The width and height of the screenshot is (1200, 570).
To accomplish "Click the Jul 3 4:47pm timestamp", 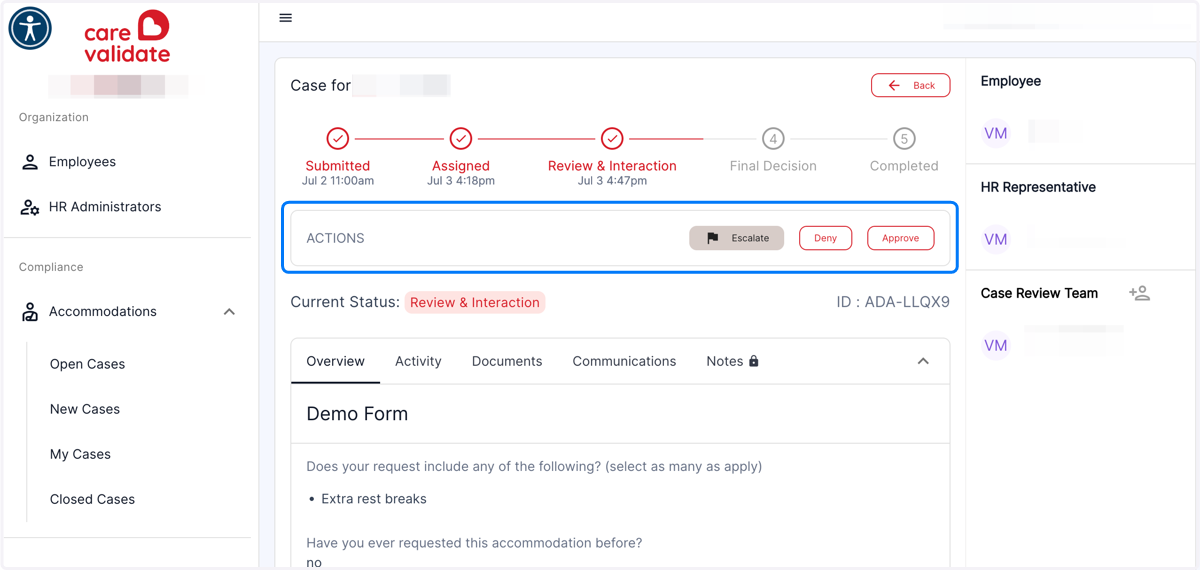I will point(612,181).
